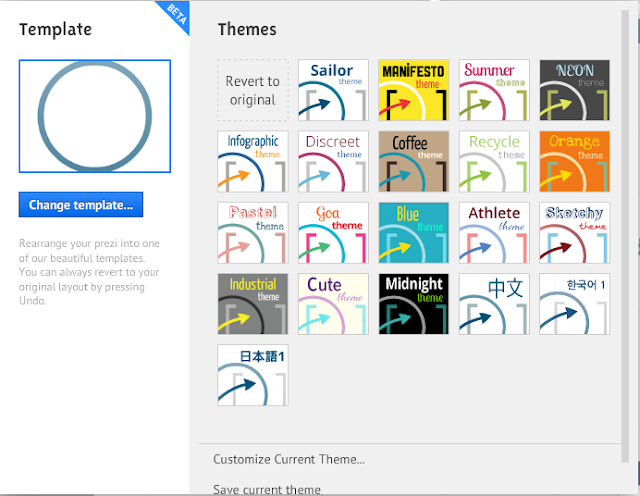
Task: Choose the Chinese 中文 theme
Action: click(494, 304)
